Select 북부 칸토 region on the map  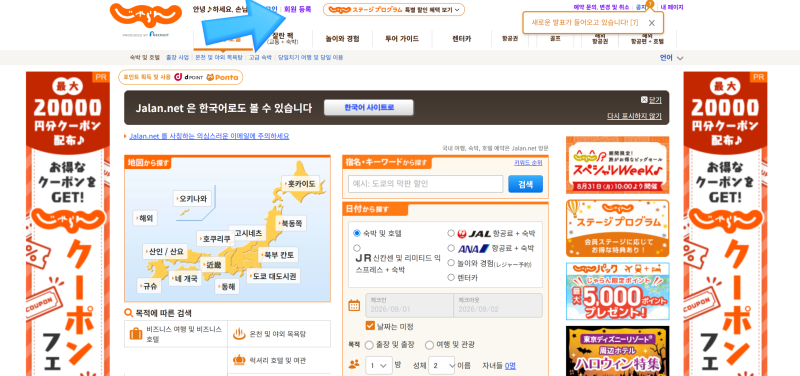point(279,255)
